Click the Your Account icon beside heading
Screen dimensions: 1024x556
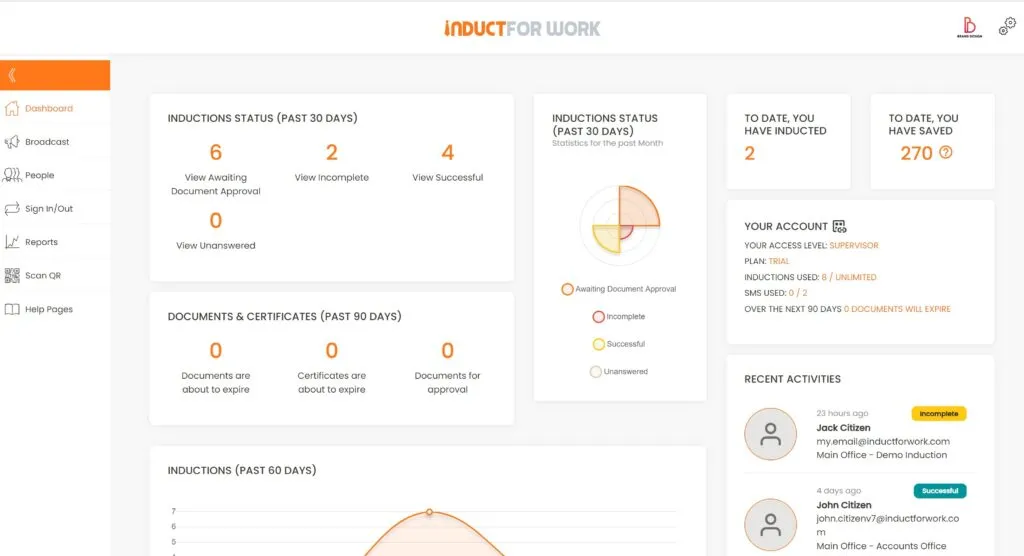coord(839,227)
